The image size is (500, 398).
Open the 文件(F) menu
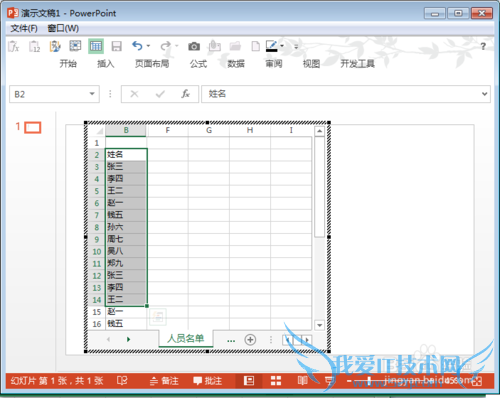tap(24, 28)
